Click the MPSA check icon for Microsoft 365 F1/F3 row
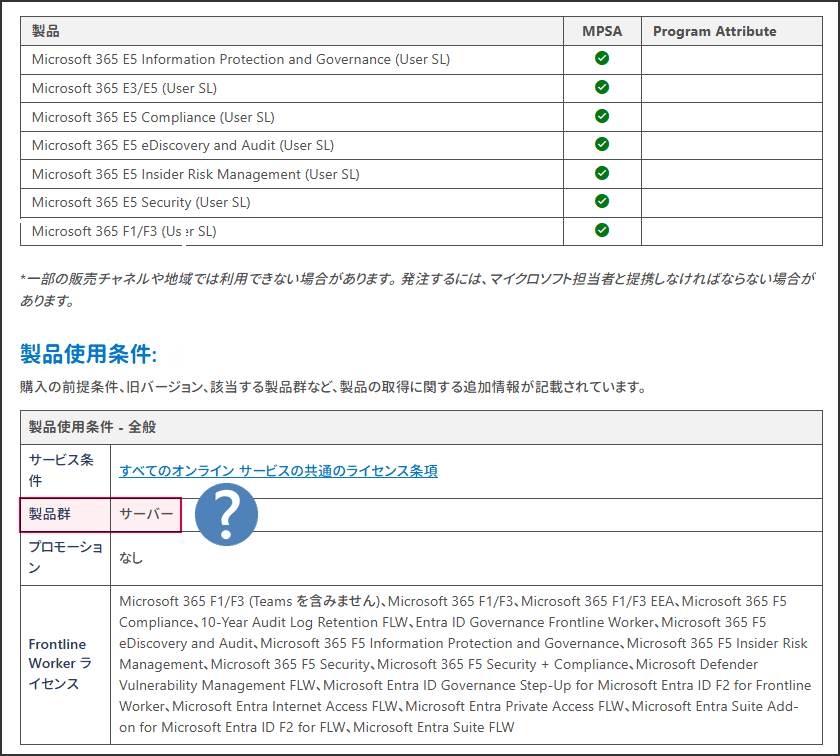This screenshot has height=756, width=840. (x=602, y=230)
